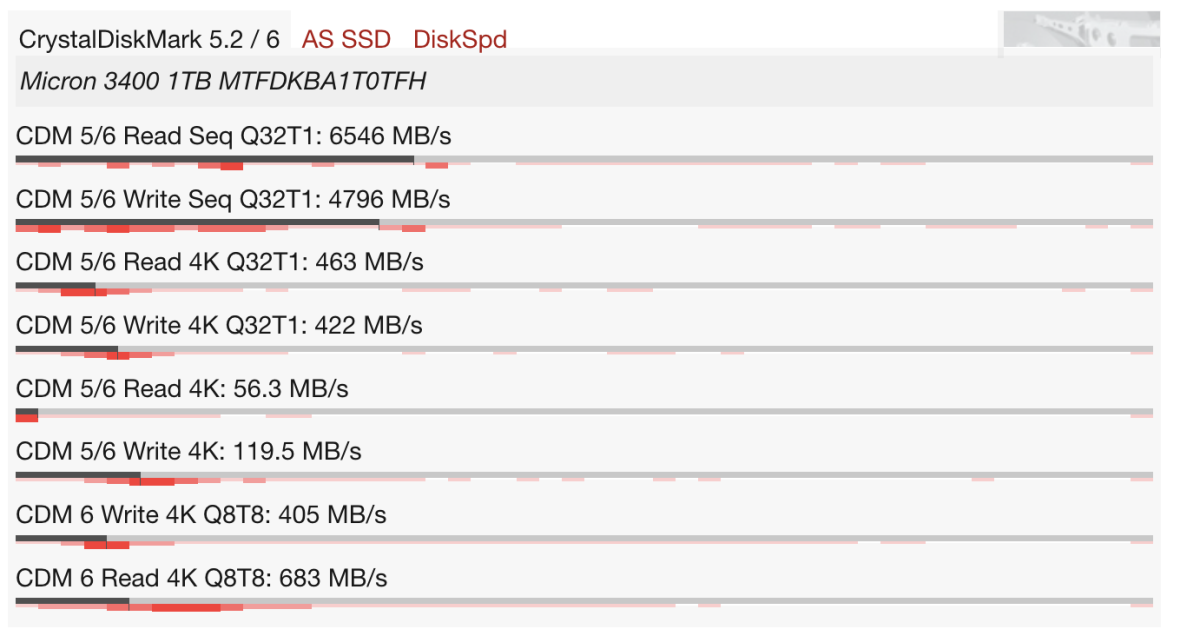The height and width of the screenshot is (636, 1200).
Task: Select the Read 4K Q32T1 463 MB/s text
Action: [220, 262]
